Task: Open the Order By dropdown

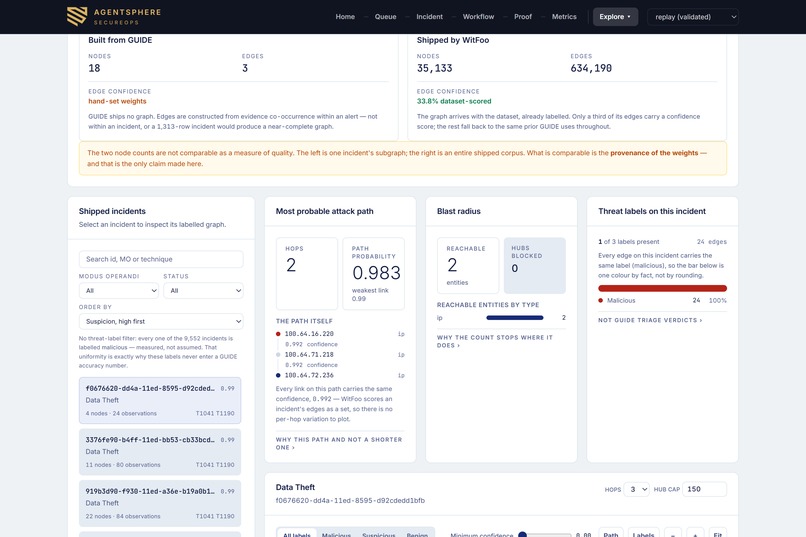Action: (x=161, y=321)
